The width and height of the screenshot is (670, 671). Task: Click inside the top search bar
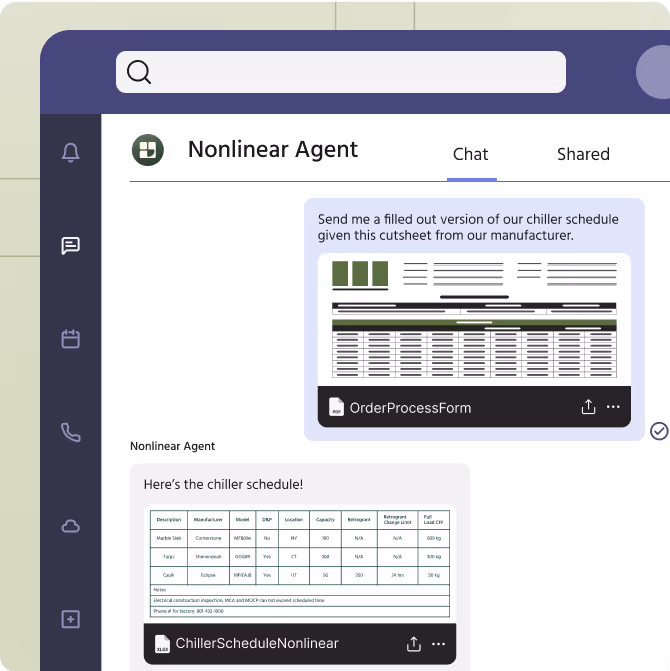pyautogui.click(x=341, y=72)
